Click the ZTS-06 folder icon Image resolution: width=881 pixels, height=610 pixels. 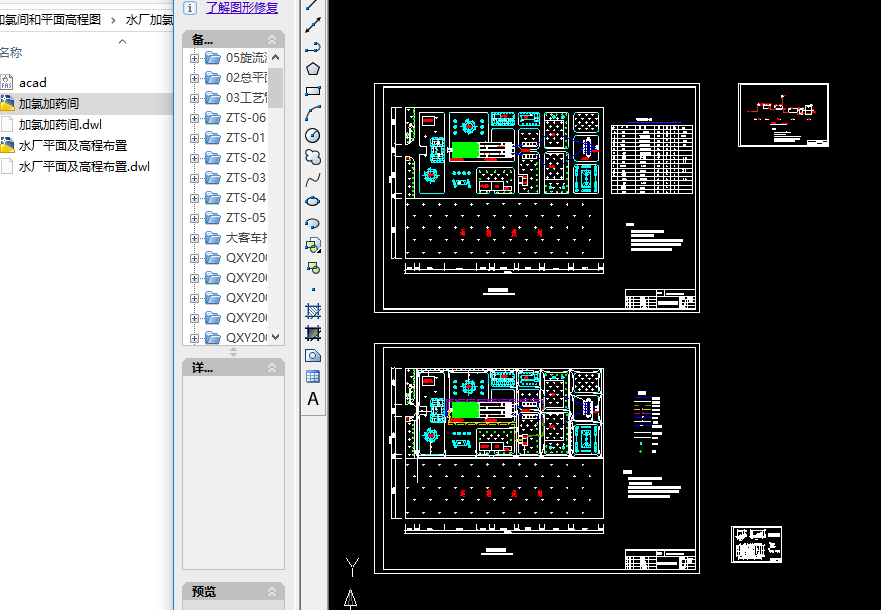click(212, 118)
